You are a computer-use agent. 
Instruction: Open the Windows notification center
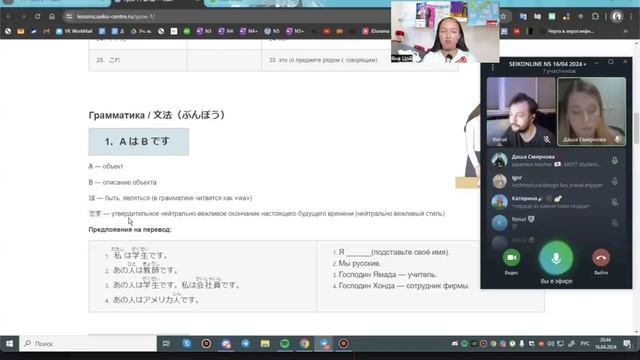point(627,344)
